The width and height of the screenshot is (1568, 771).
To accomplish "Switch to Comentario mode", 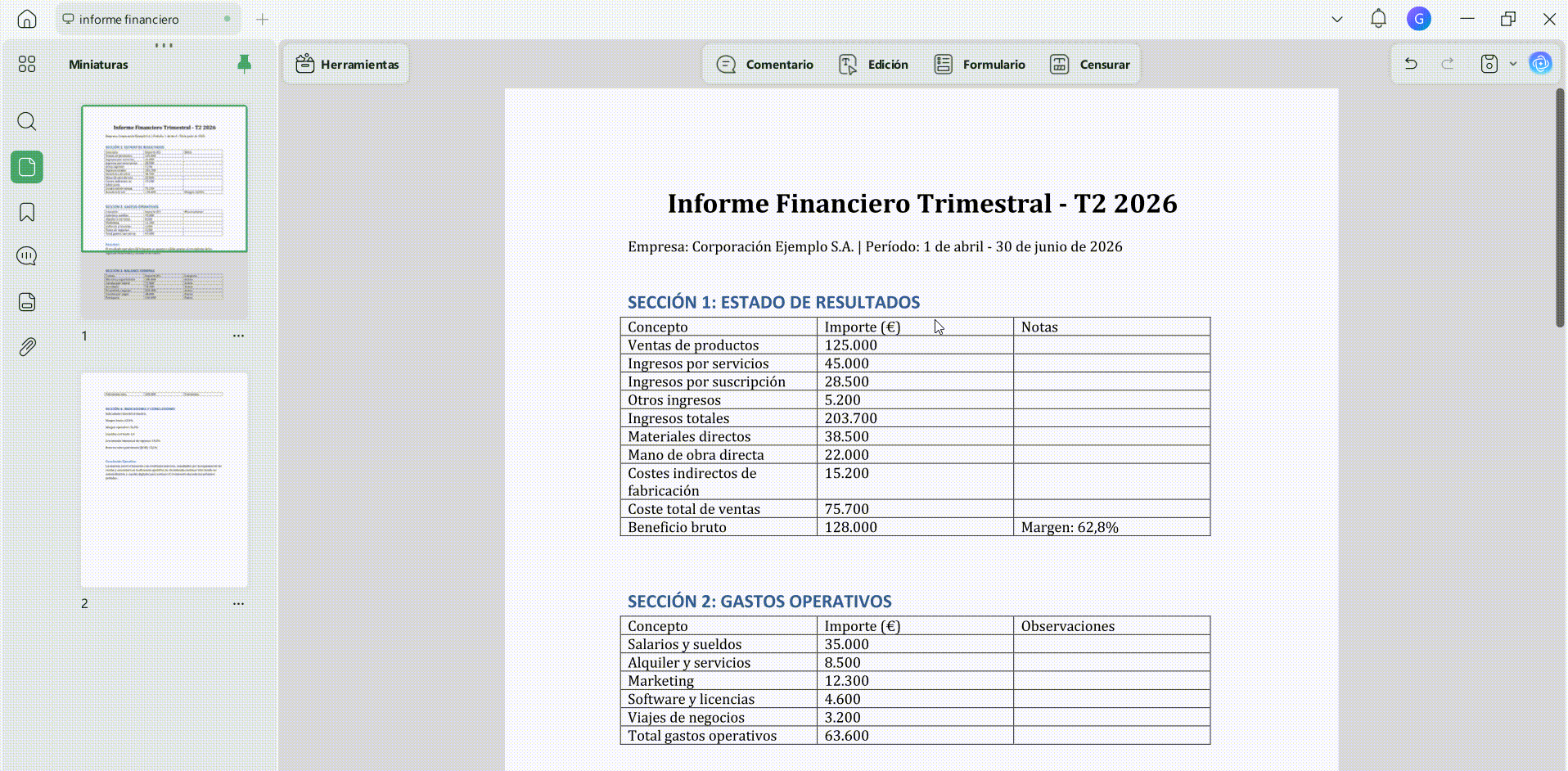I will [764, 64].
